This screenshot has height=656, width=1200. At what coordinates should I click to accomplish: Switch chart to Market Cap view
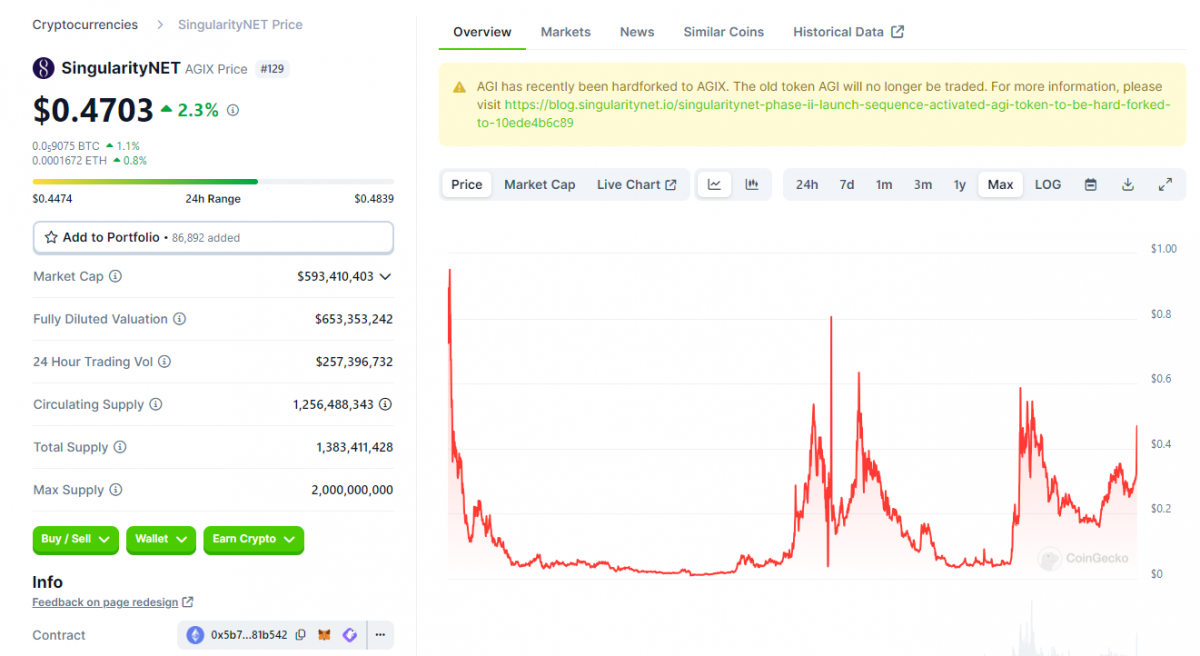pos(539,184)
